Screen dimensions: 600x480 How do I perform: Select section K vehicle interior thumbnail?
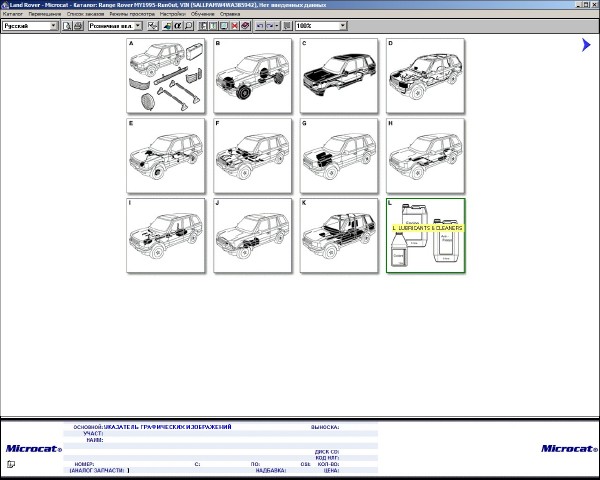[x=339, y=235]
